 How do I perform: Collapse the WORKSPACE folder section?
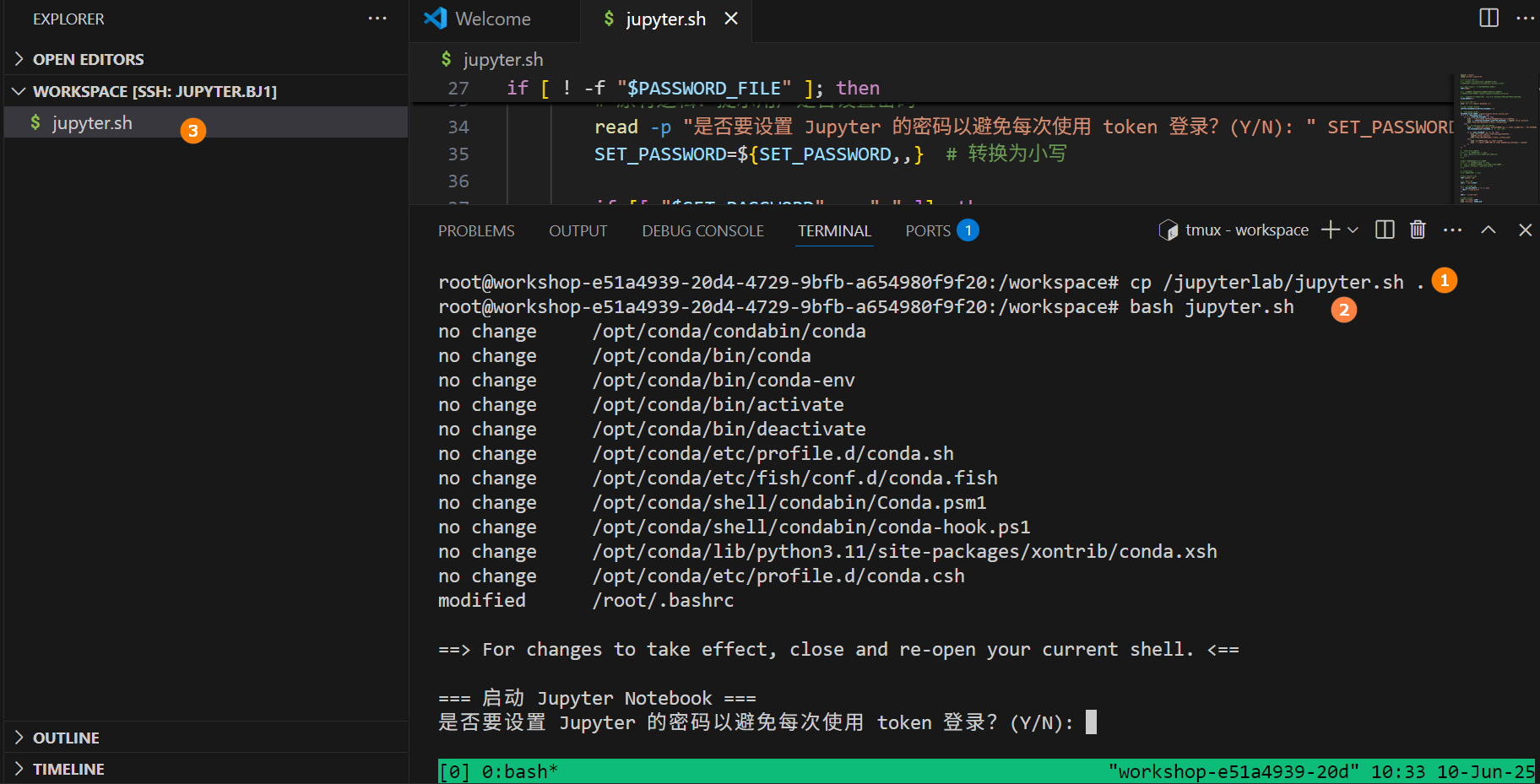pos(154,91)
